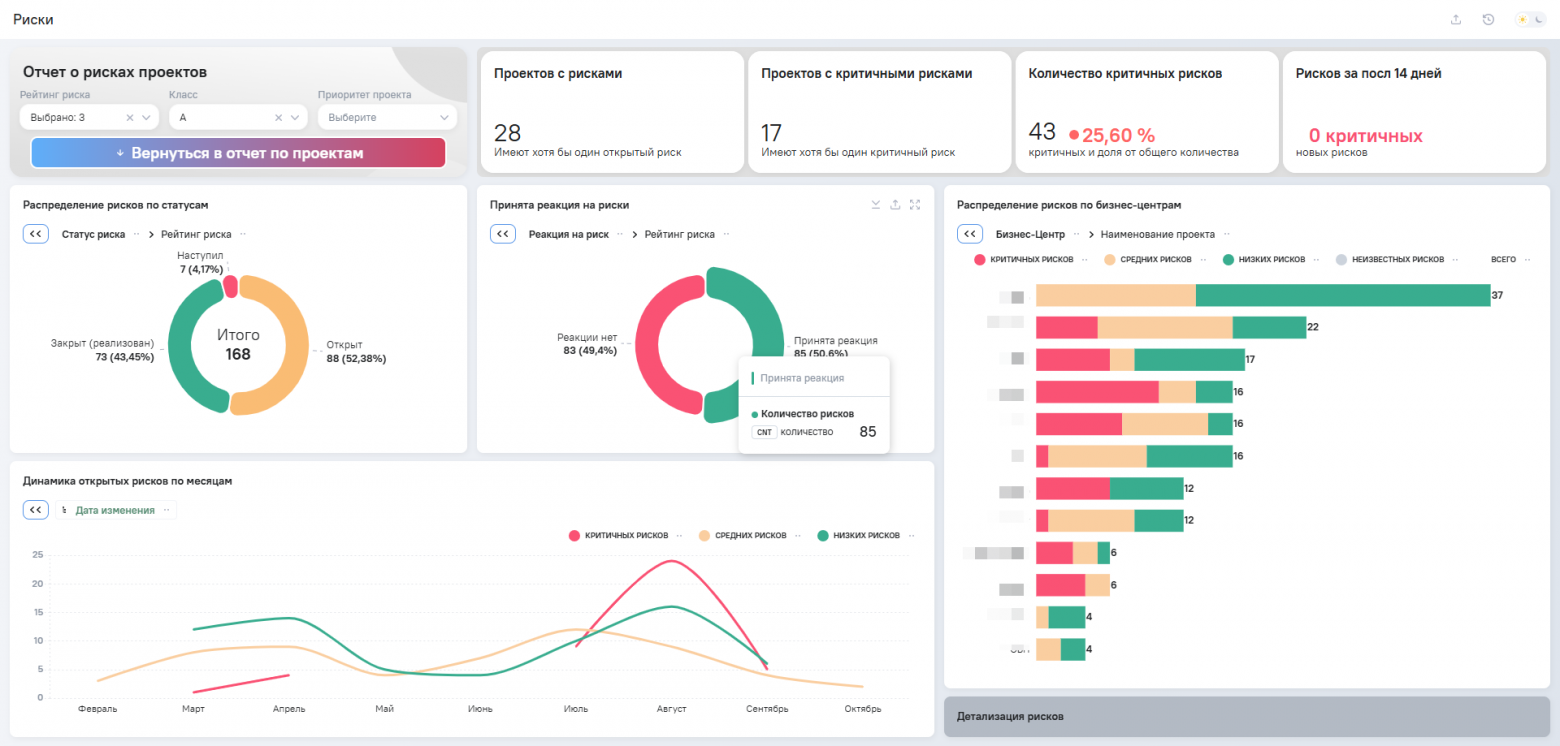Toggle 'Средних рисков' legend in monthly dynamics chart
The image size is (1560, 746).
(742, 536)
